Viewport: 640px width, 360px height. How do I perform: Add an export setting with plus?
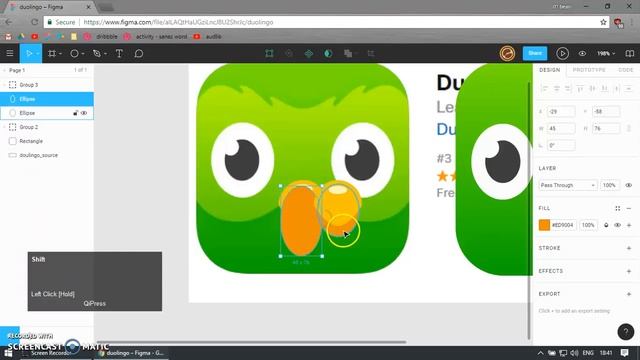[x=629, y=294]
